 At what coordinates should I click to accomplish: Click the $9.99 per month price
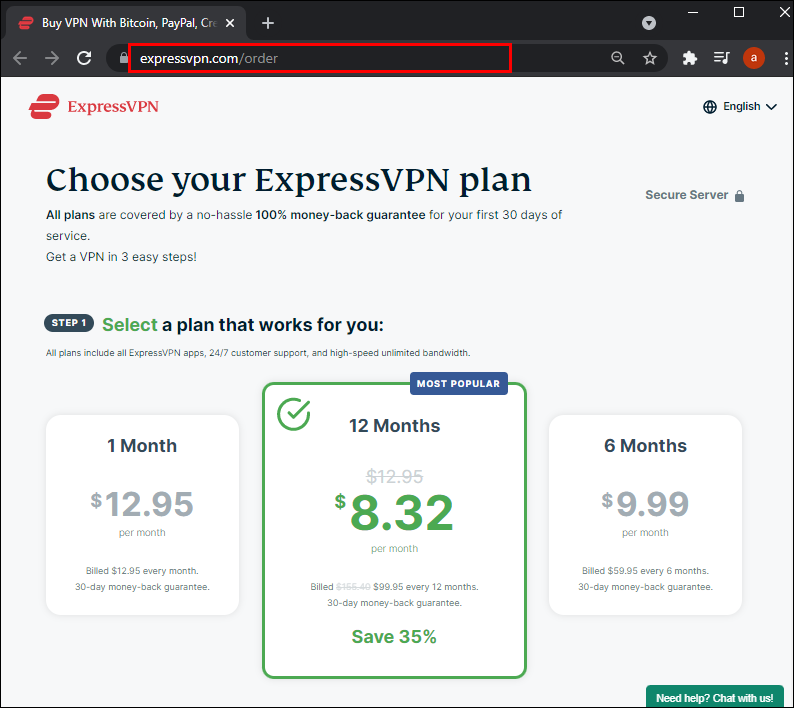[x=645, y=504]
